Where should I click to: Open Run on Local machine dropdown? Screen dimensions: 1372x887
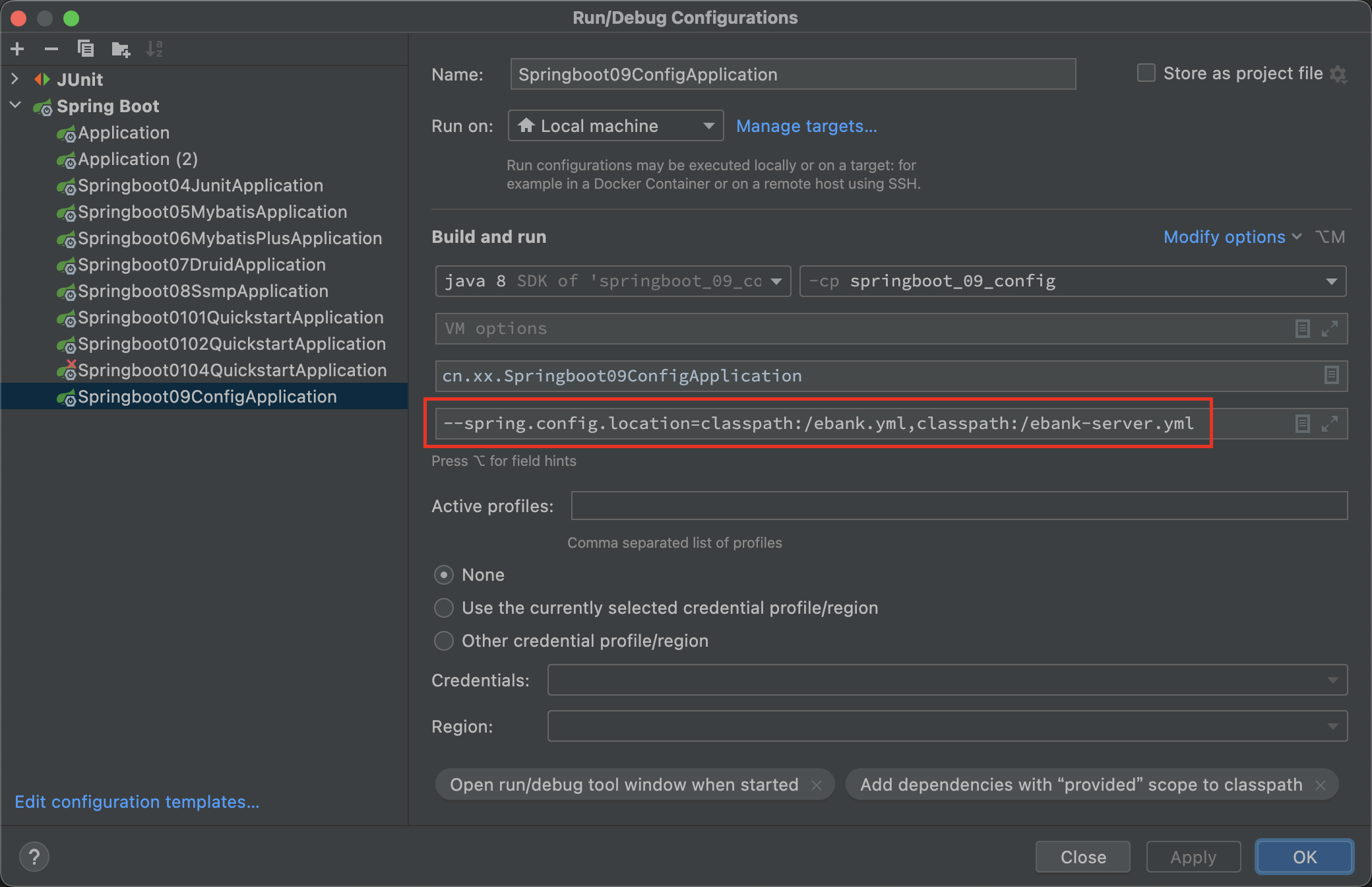pos(615,125)
